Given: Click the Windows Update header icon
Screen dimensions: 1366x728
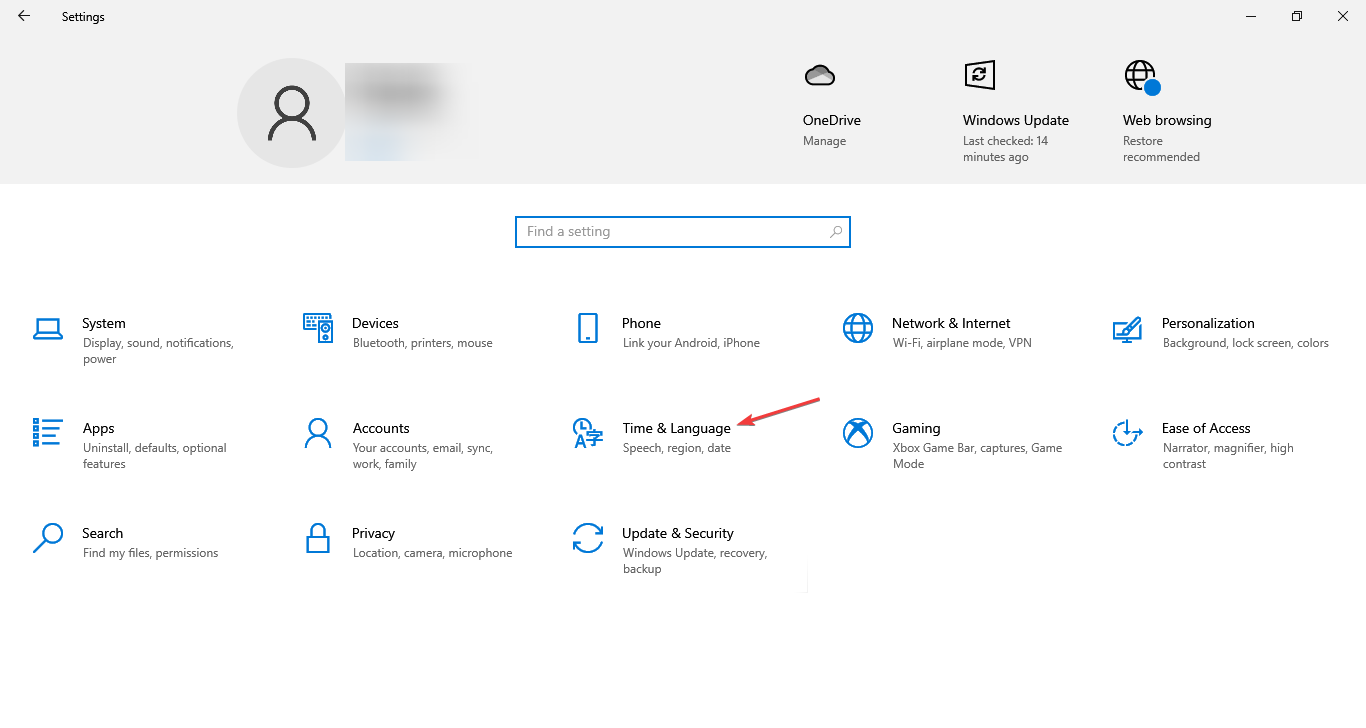Looking at the screenshot, I should point(979,75).
